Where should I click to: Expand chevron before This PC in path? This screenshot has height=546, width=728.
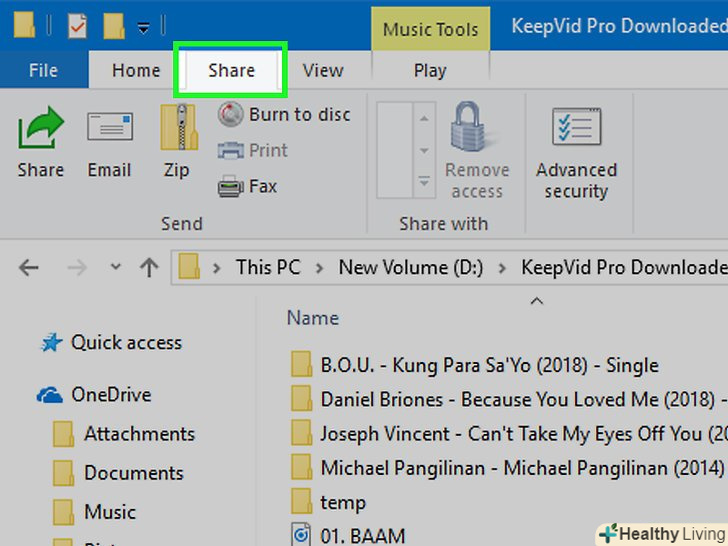216,268
